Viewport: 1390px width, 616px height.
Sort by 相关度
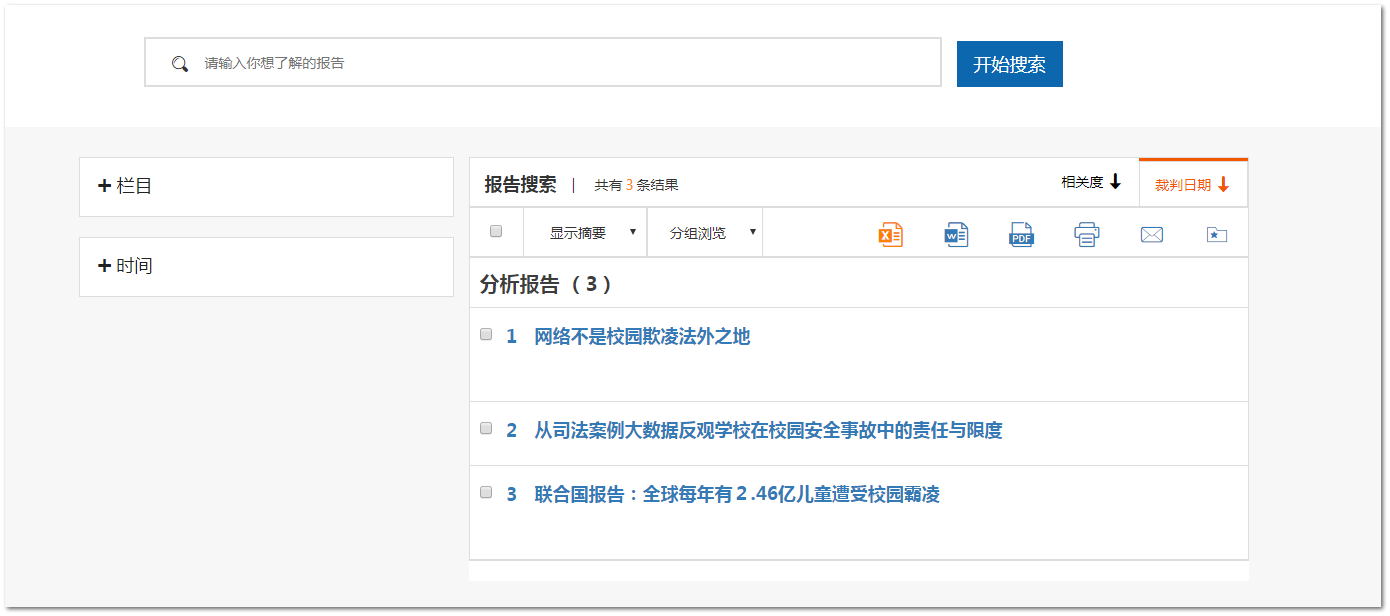point(1091,183)
